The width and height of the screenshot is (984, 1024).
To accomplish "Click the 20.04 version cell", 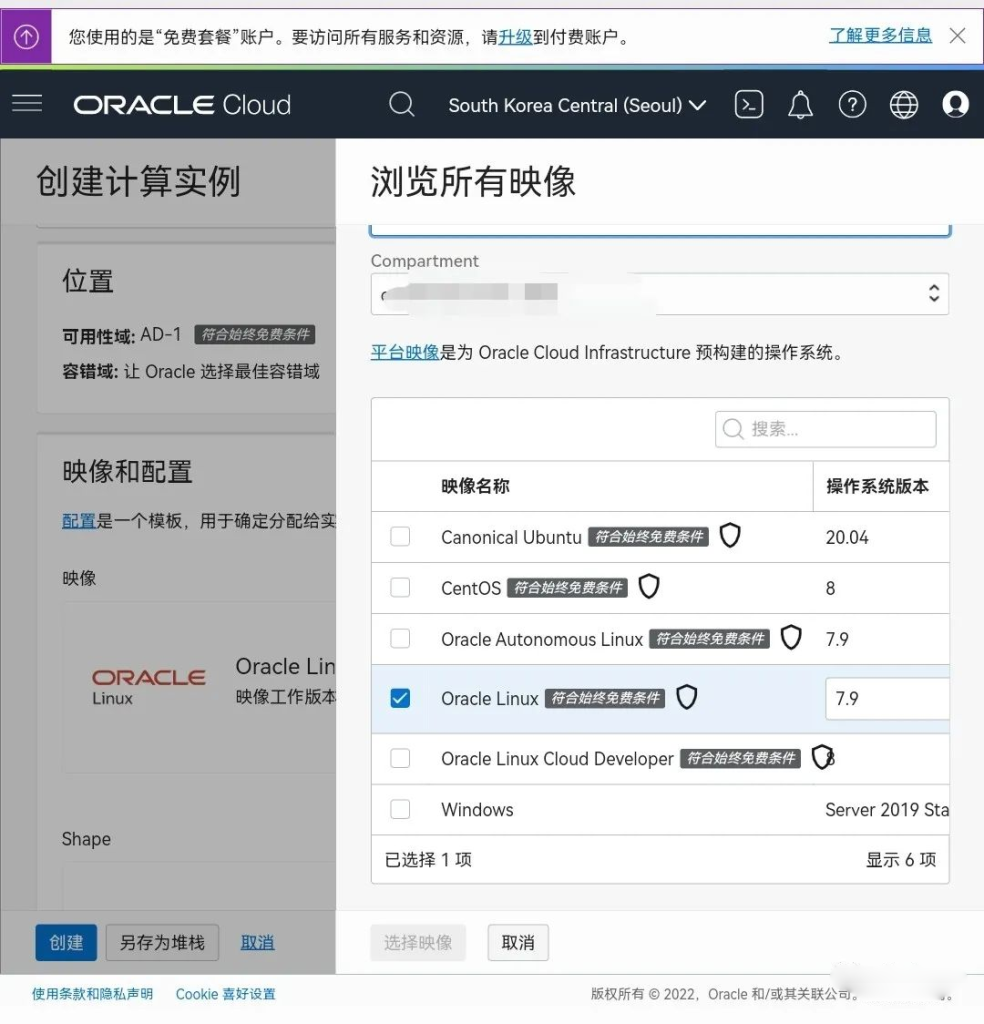I will click(x=847, y=537).
